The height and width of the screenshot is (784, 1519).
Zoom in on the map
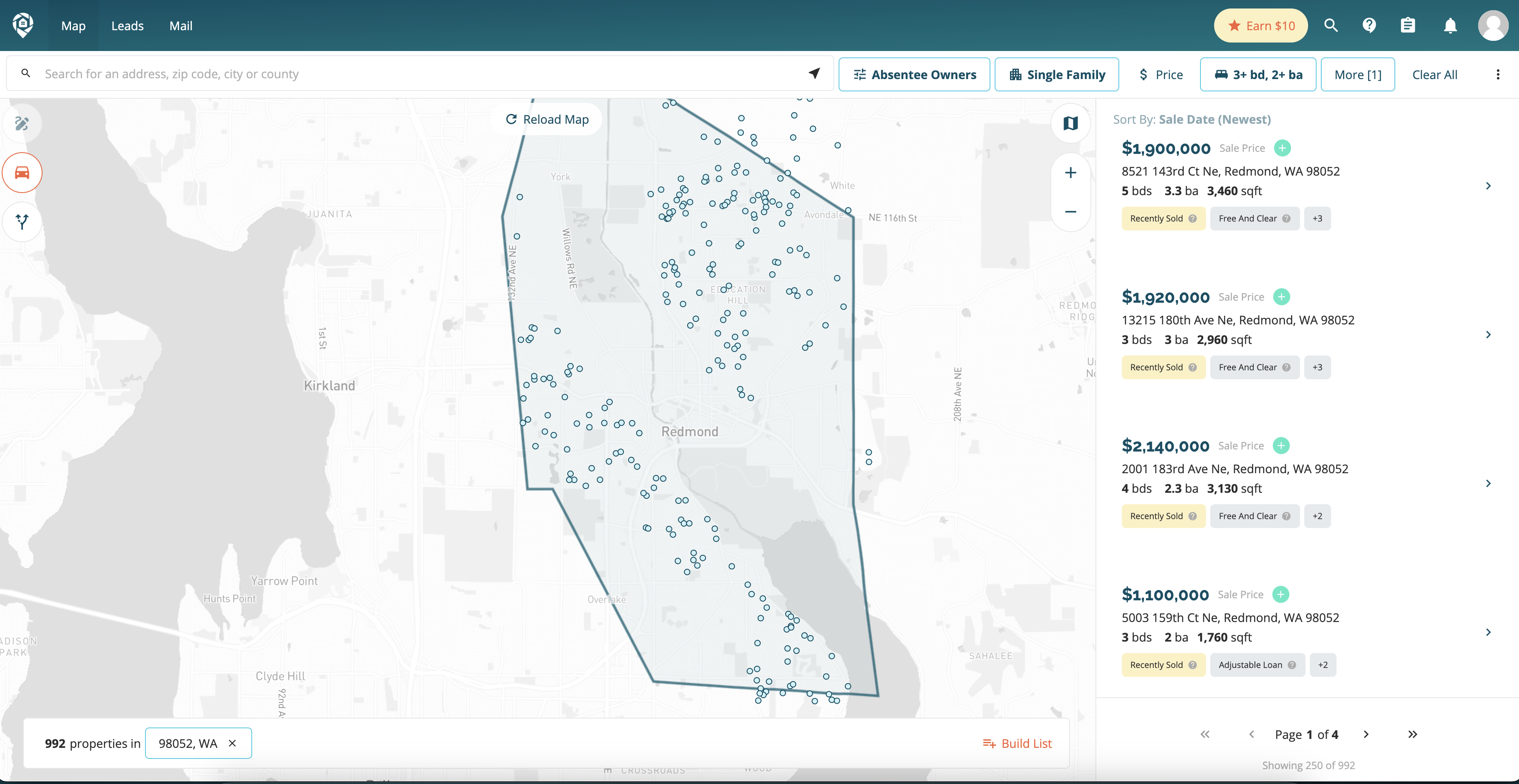(1070, 172)
